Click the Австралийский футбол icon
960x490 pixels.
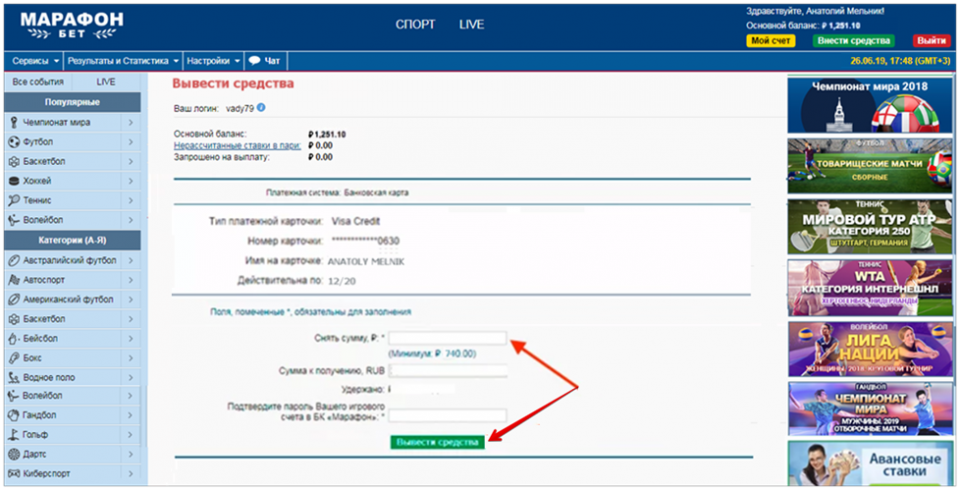(x=14, y=260)
